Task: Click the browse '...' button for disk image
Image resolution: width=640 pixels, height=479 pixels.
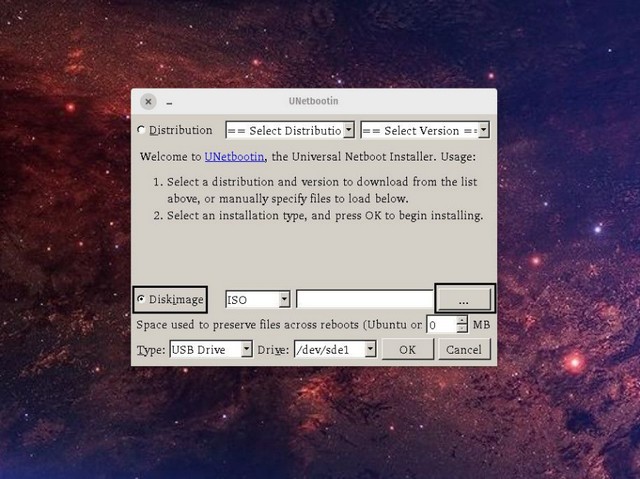Action: pos(463,300)
